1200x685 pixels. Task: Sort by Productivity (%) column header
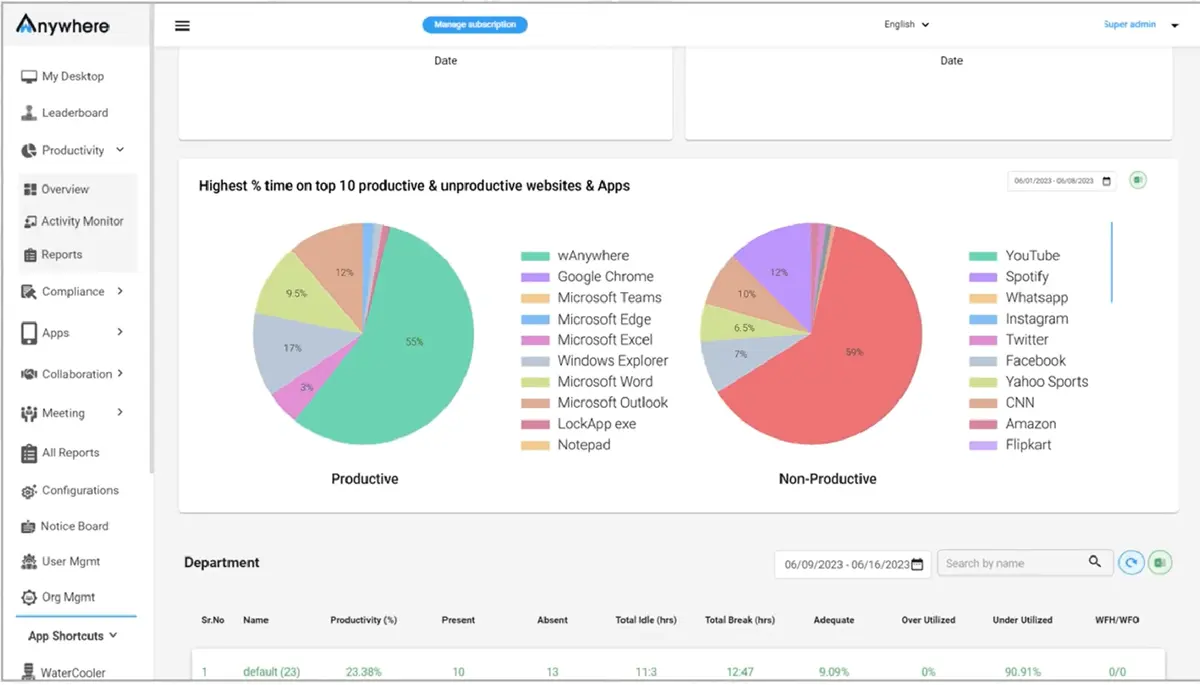(x=363, y=620)
